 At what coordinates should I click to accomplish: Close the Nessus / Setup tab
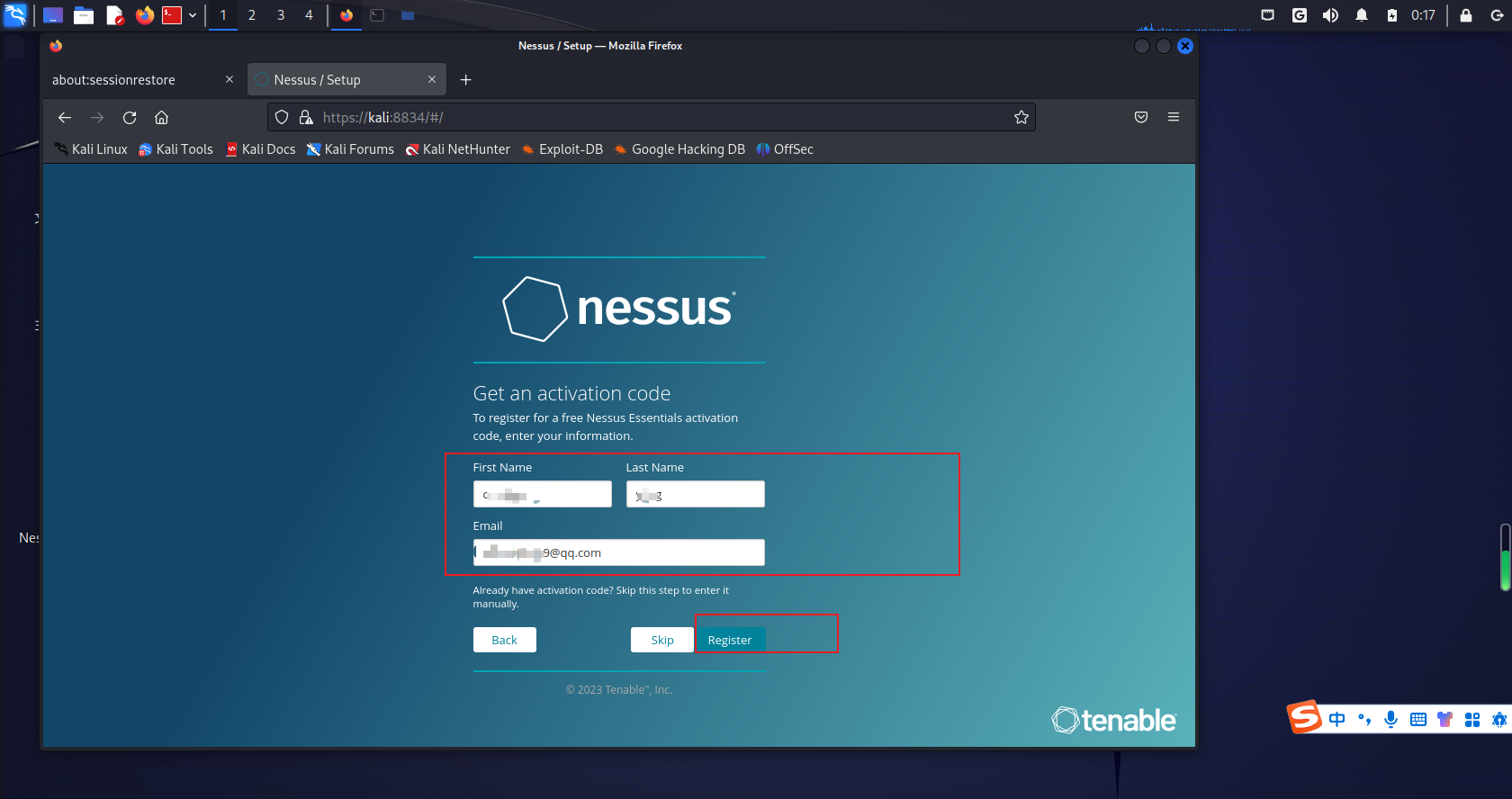[432, 79]
